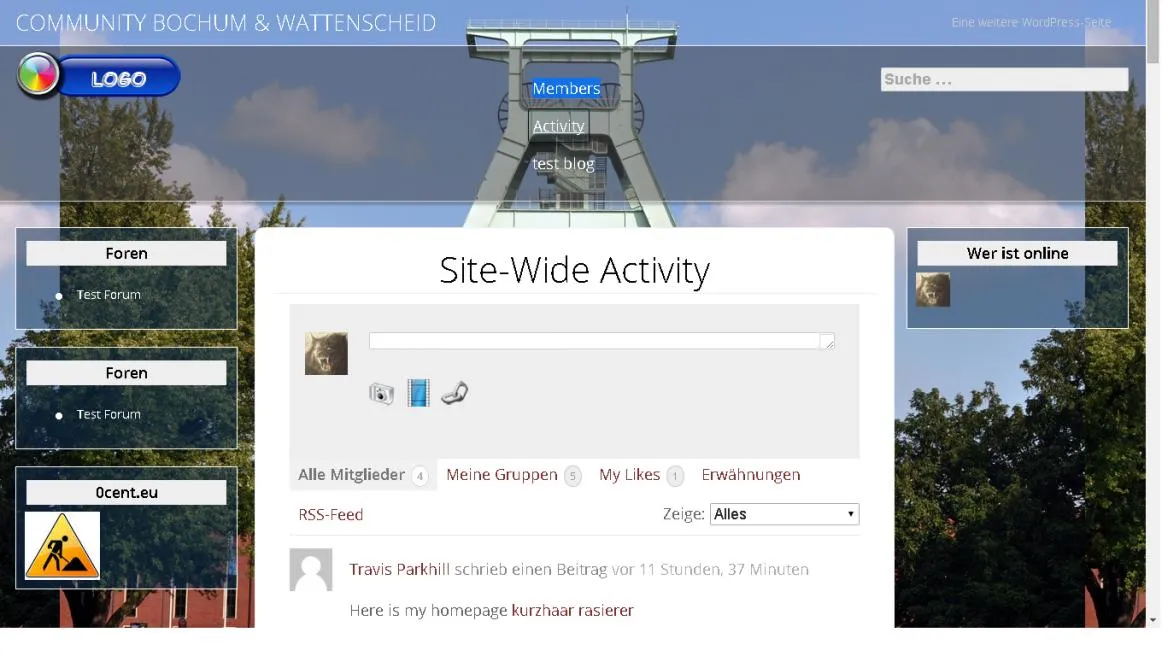The width and height of the screenshot is (1162, 656).
Task: Click the page's vertical scrollbar down arrow
Action: (1152, 620)
